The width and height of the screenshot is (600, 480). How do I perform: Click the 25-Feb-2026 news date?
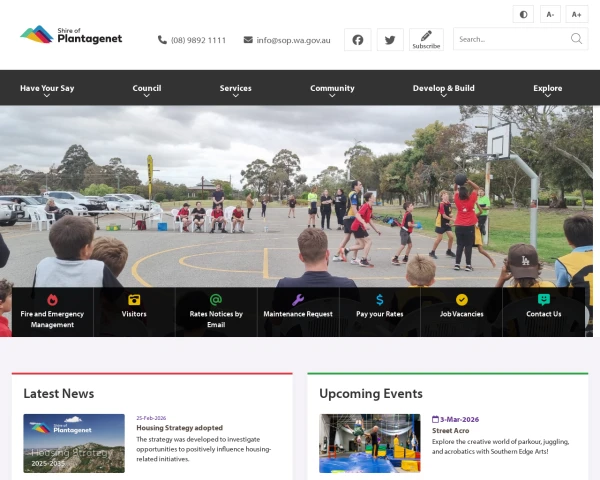151,418
